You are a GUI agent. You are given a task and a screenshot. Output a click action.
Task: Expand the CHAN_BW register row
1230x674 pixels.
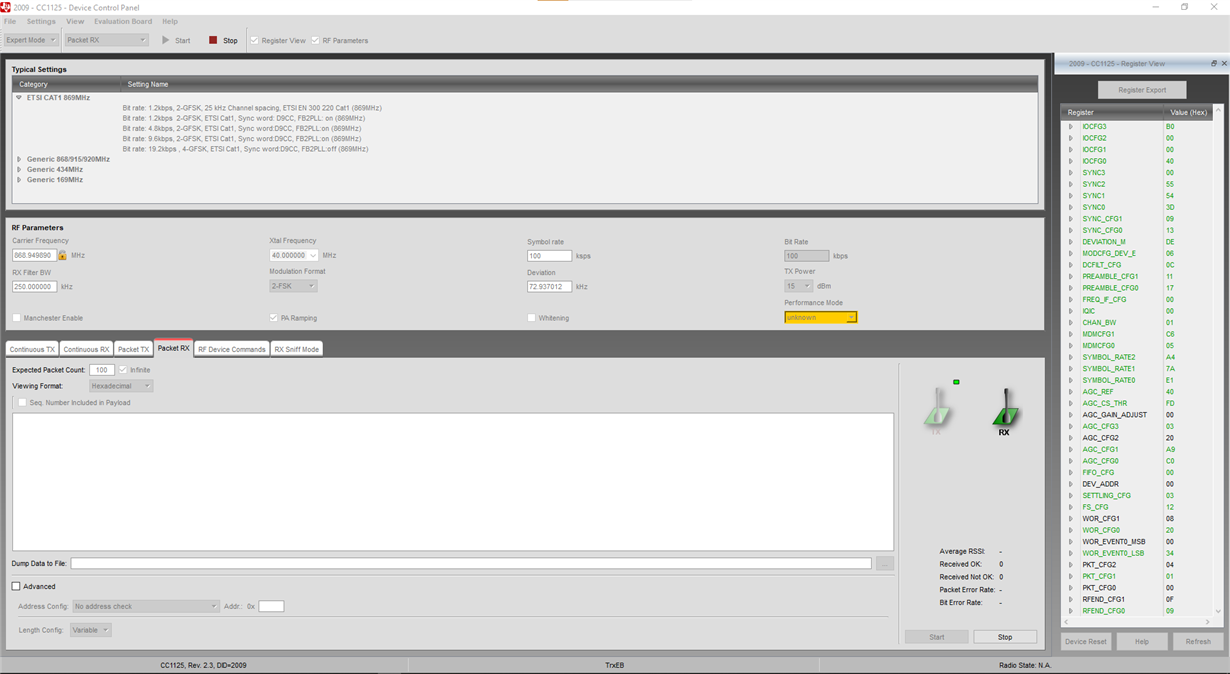1070,323
